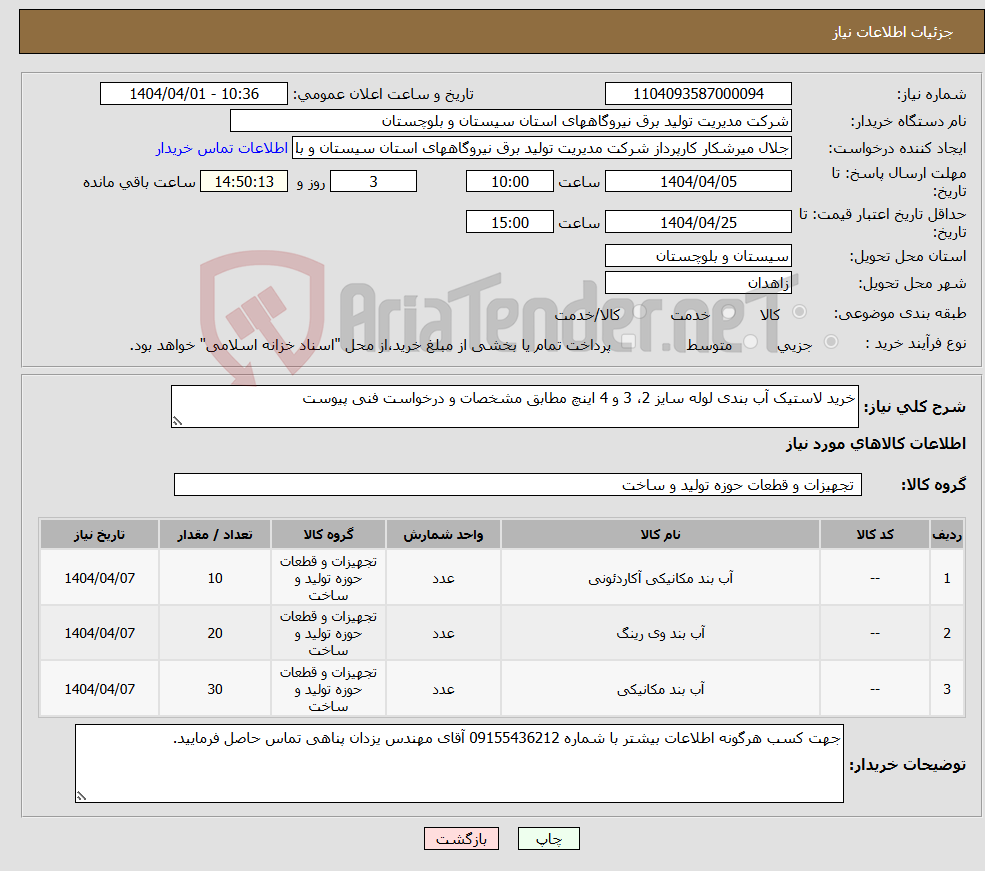Select the کالا/خدمت radio button
Screen dimensions: 985x871
tap(639, 311)
